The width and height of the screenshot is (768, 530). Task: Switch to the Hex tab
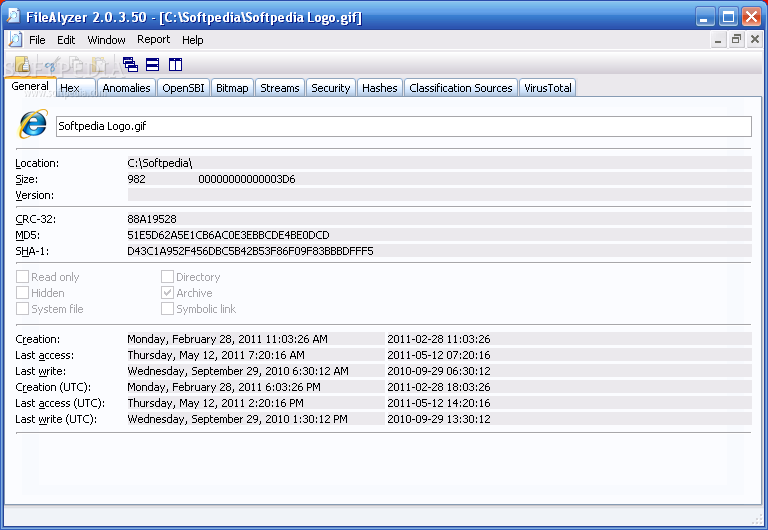point(76,88)
